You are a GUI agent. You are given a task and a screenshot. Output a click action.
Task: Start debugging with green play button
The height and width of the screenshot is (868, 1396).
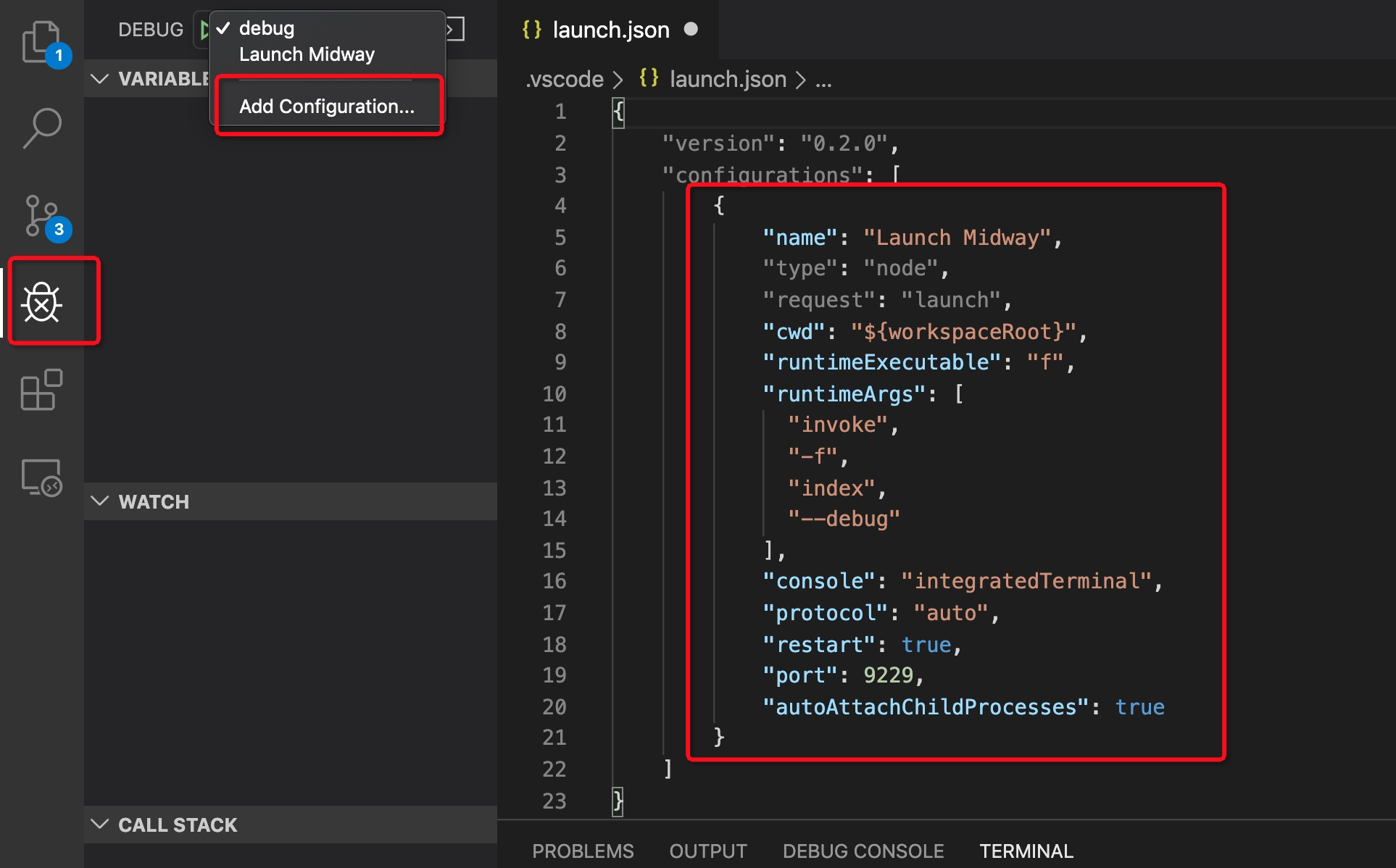tap(203, 30)
